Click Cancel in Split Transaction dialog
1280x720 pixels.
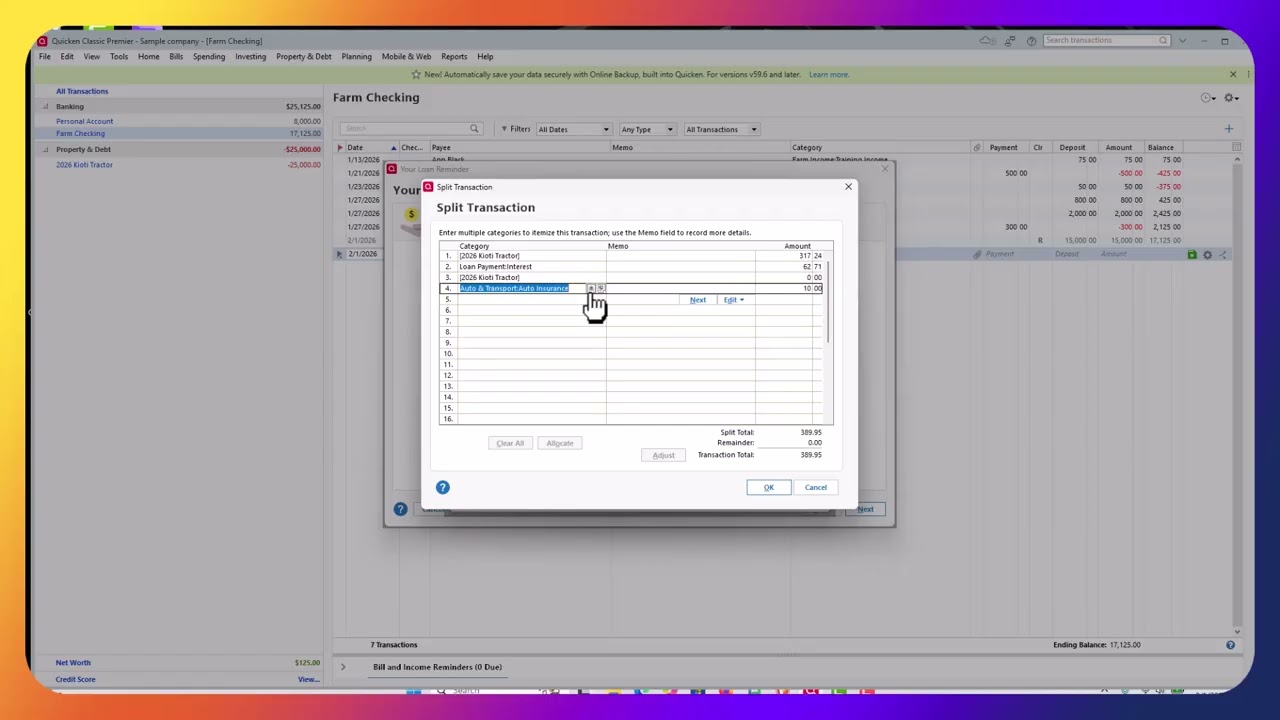(x=816, y=487)
